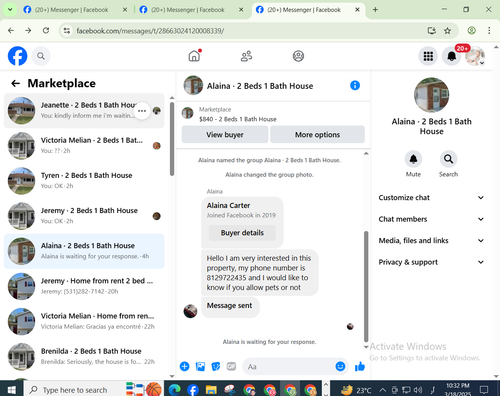Open the tab search dropdown in Chrome
Viewport: 500px width, 396px height.
click(x=10, y=10)
